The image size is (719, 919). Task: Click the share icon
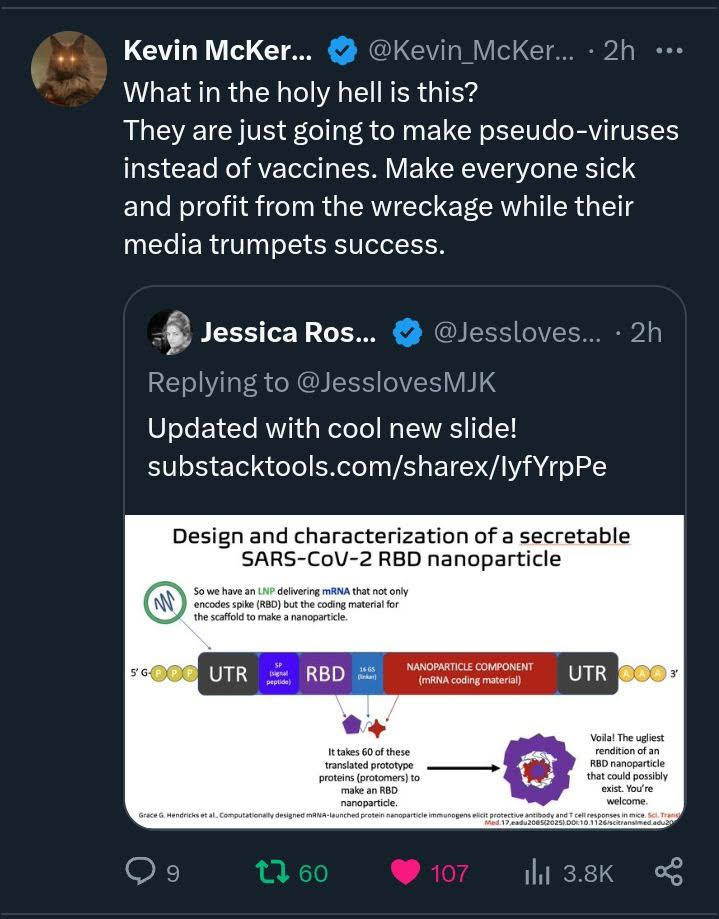point(668,872)
